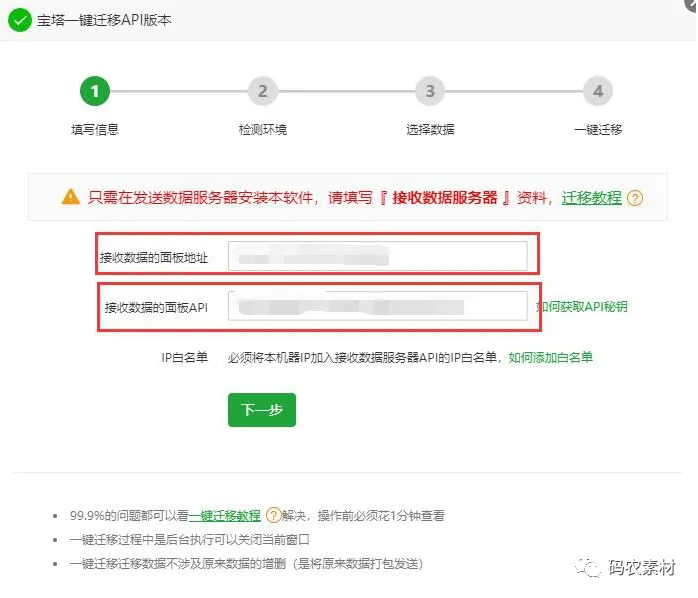Select step 1 circle indicator
Image resolution: width=698 pixels, height=598 pixels.
95,92
